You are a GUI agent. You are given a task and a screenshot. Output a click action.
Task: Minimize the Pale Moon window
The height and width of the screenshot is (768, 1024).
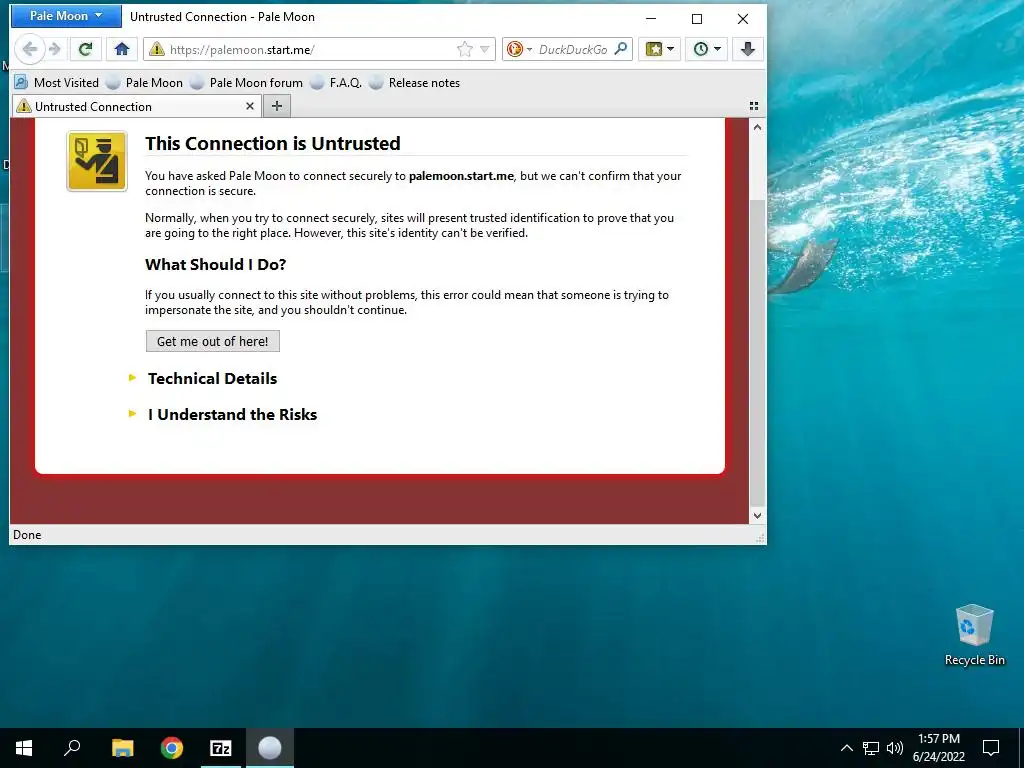651,18
